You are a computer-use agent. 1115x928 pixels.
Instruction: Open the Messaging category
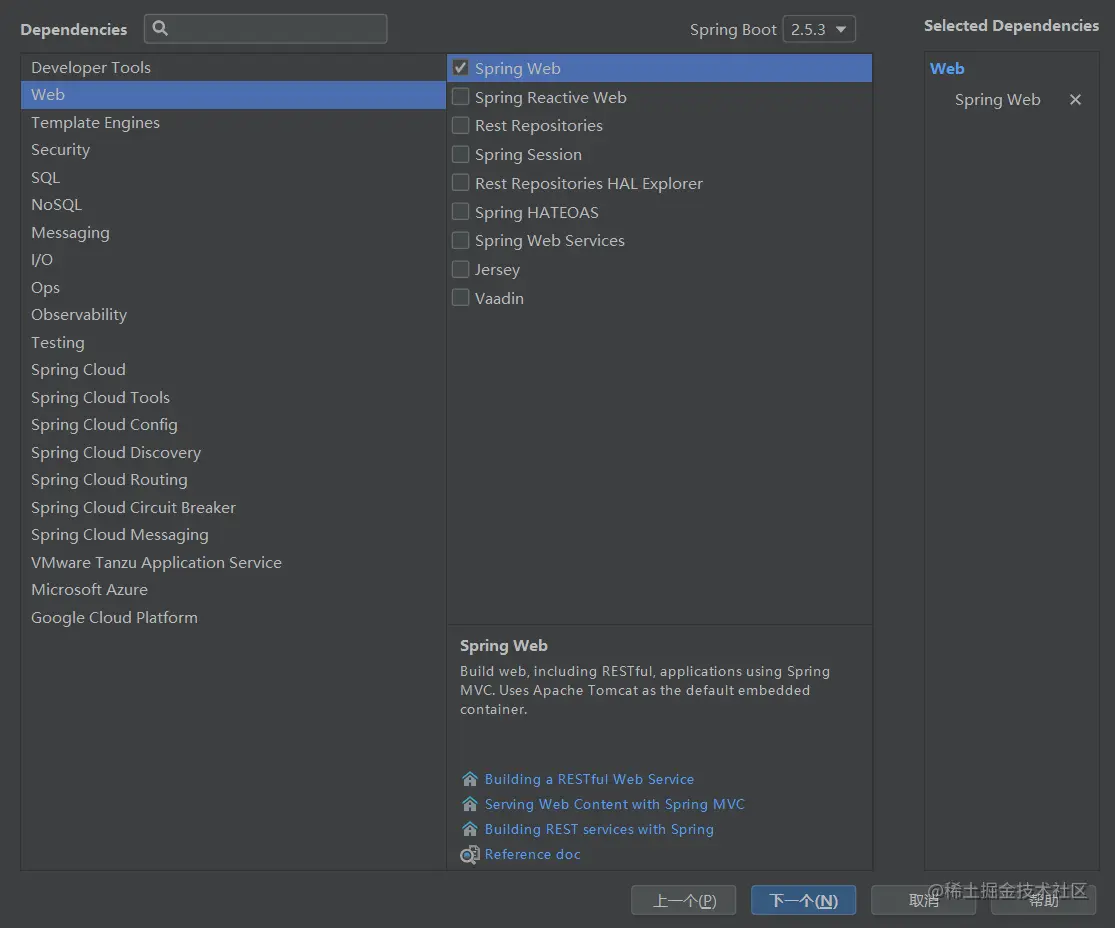tap(233, 233)
